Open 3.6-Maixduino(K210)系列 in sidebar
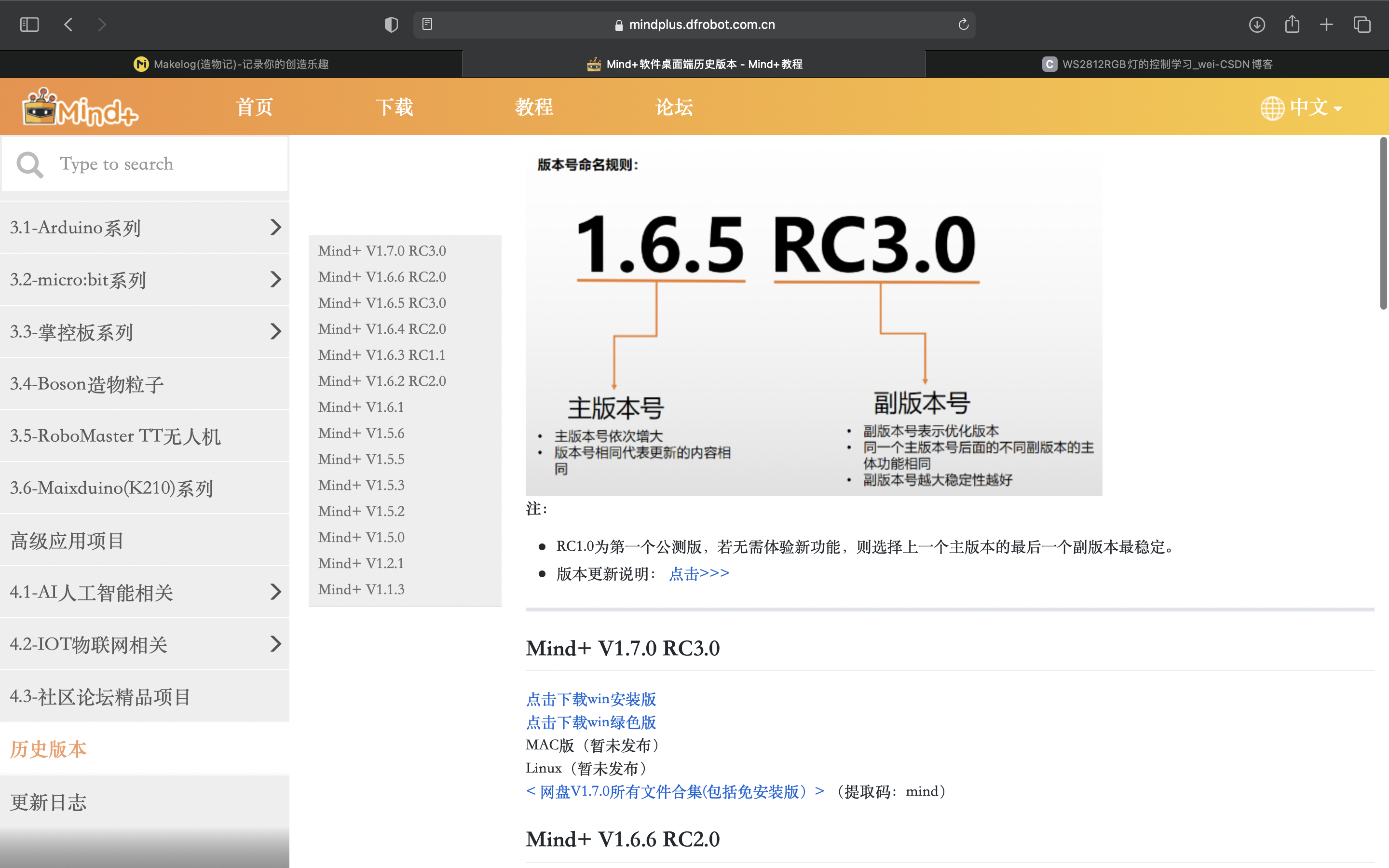The width and height of the screenshot is (1389, 868). [145, 488]
